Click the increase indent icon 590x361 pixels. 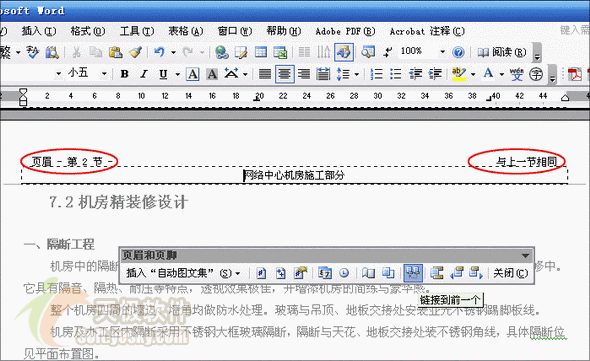tap(435, 74)
